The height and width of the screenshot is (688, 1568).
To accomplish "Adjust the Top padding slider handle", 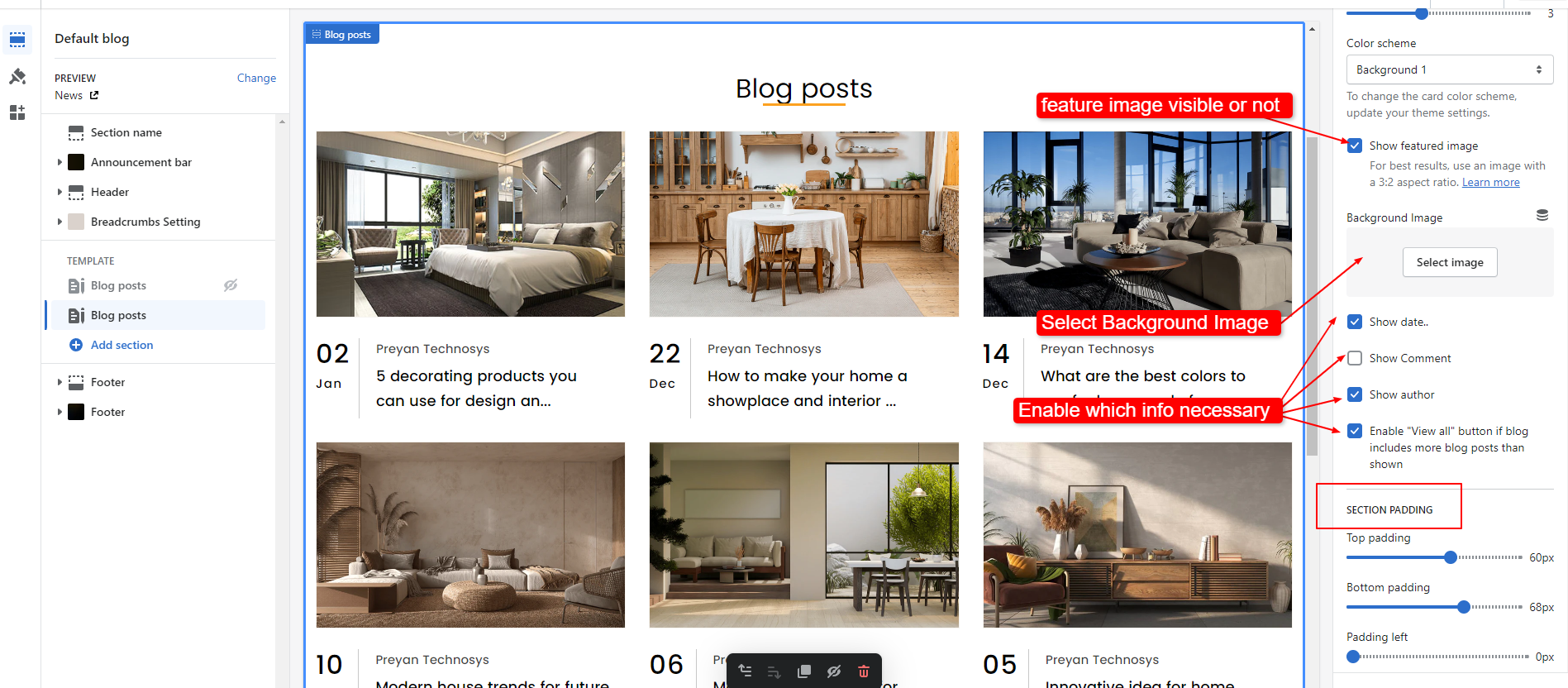I will [x=1450, y=557].
